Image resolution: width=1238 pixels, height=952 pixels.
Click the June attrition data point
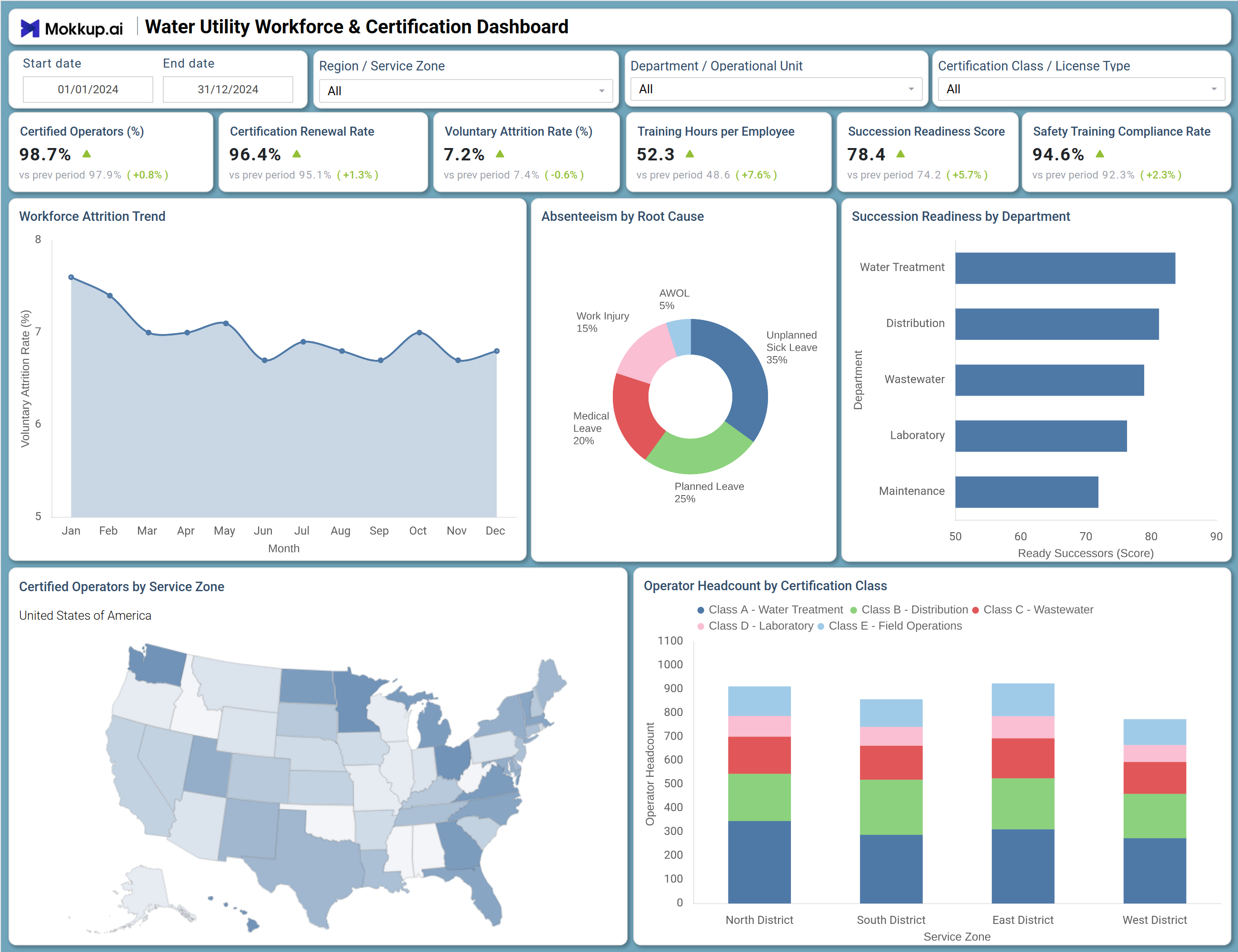click(265, 360)
